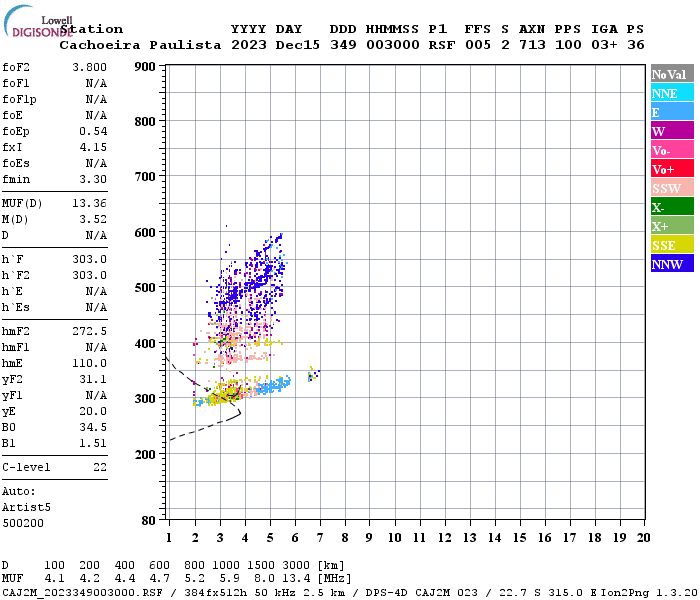
Task: Click the 600 km height axis label
Action: point(145,233)
